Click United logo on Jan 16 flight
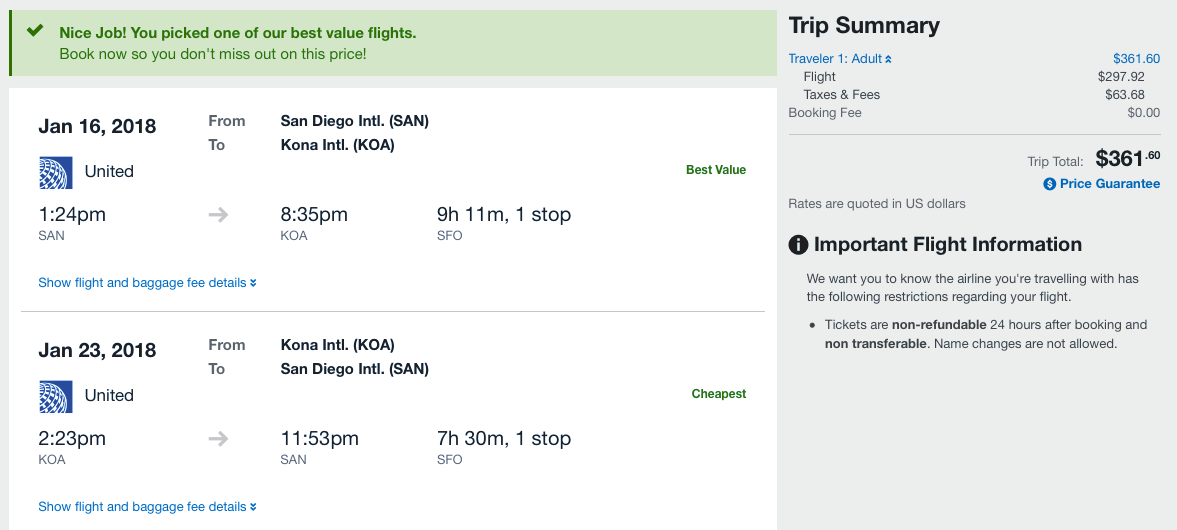Screen dimensions: 1177x530 pos(56,172)
